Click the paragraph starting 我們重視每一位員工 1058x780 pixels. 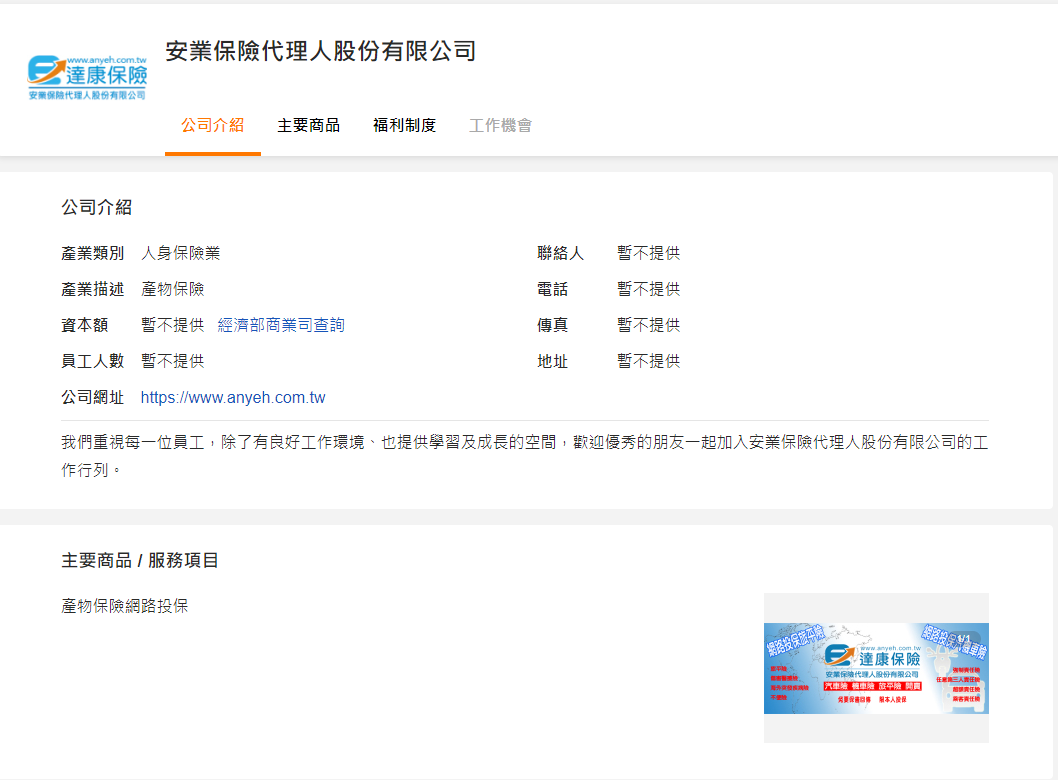pos(524,456)
